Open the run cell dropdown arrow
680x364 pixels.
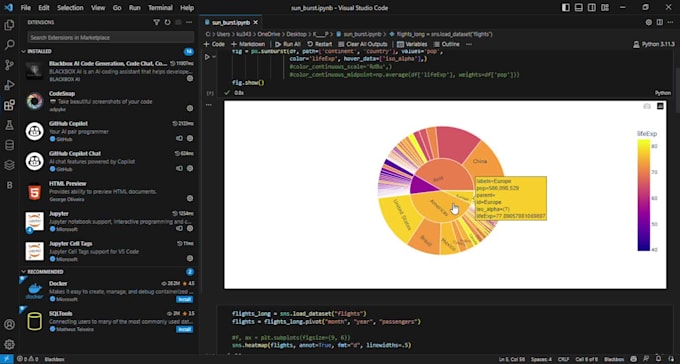tap(214, 56)
